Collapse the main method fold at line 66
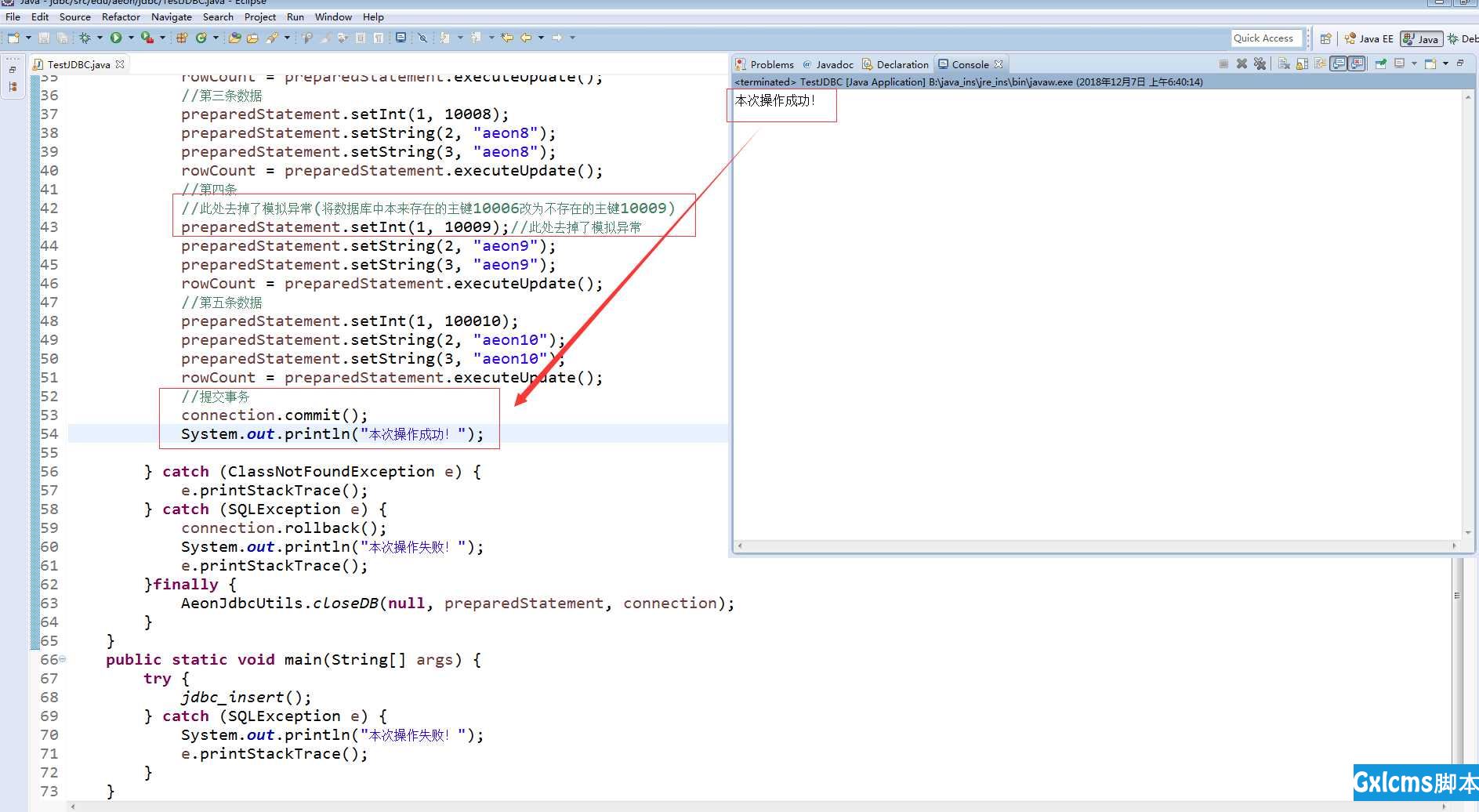This screenshot has width=1479, height=812. tap(63, 659)
